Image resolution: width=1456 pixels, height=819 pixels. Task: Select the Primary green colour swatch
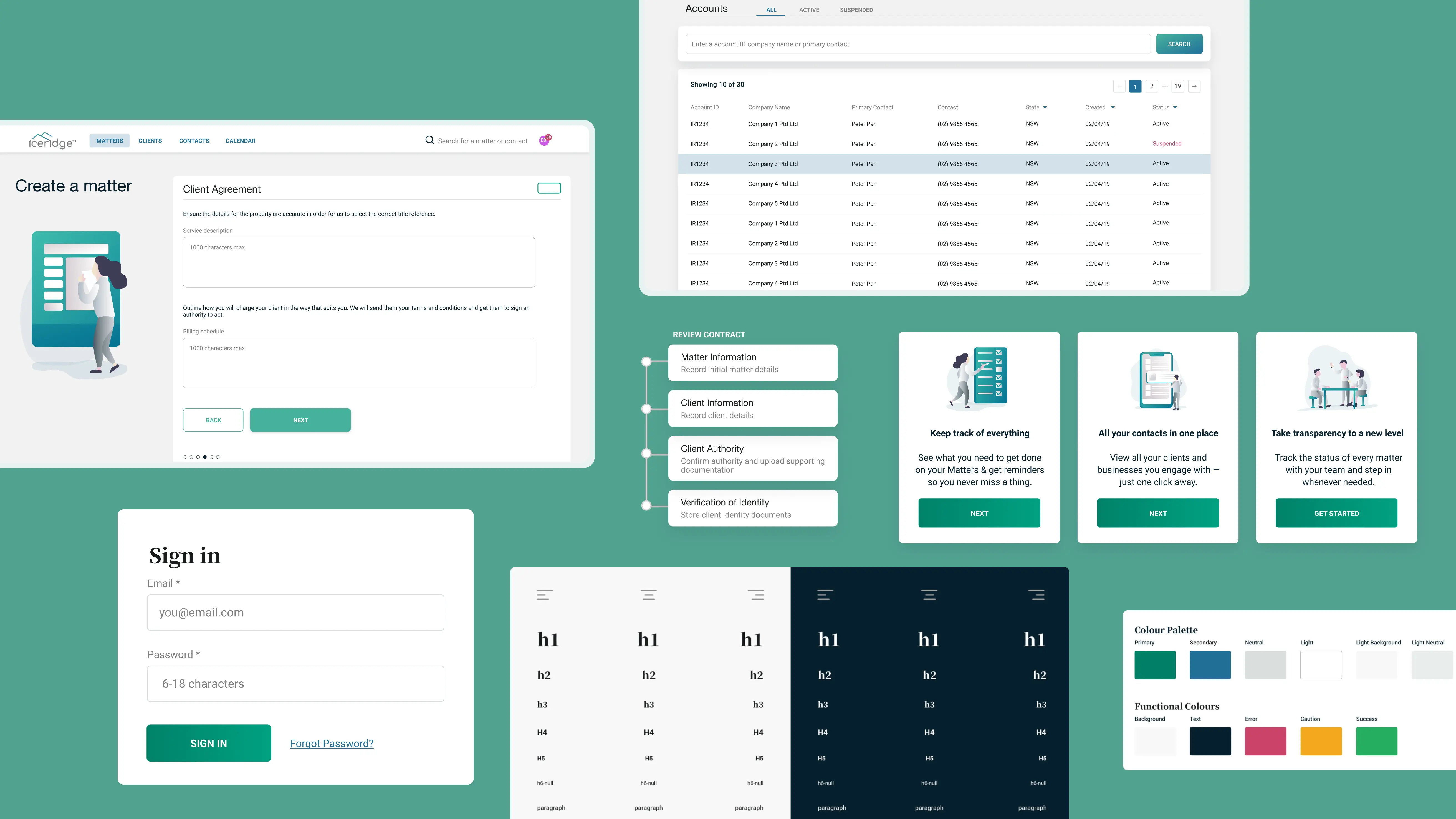point(1155,665)
